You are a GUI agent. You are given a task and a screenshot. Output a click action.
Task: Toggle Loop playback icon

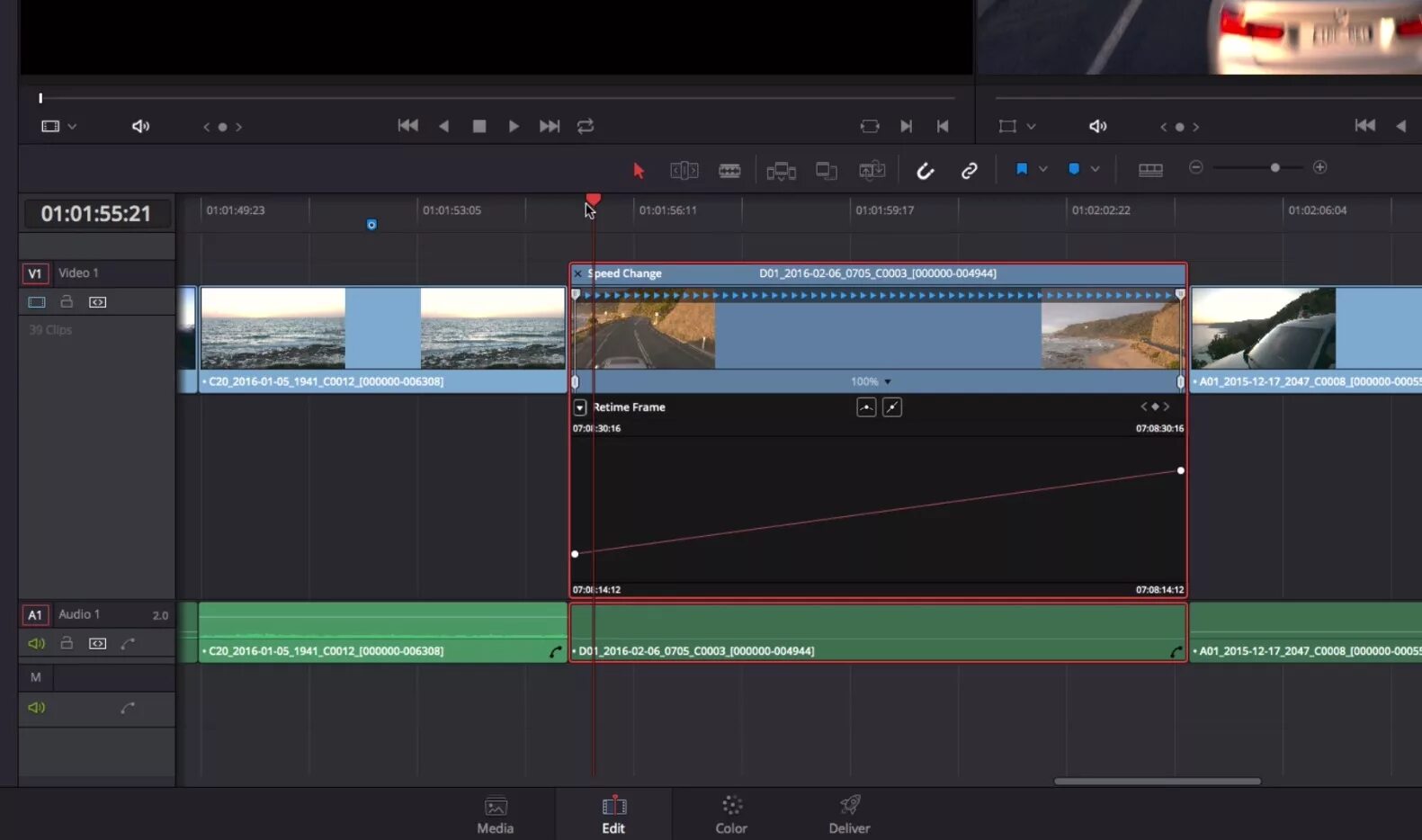[586, 127]
